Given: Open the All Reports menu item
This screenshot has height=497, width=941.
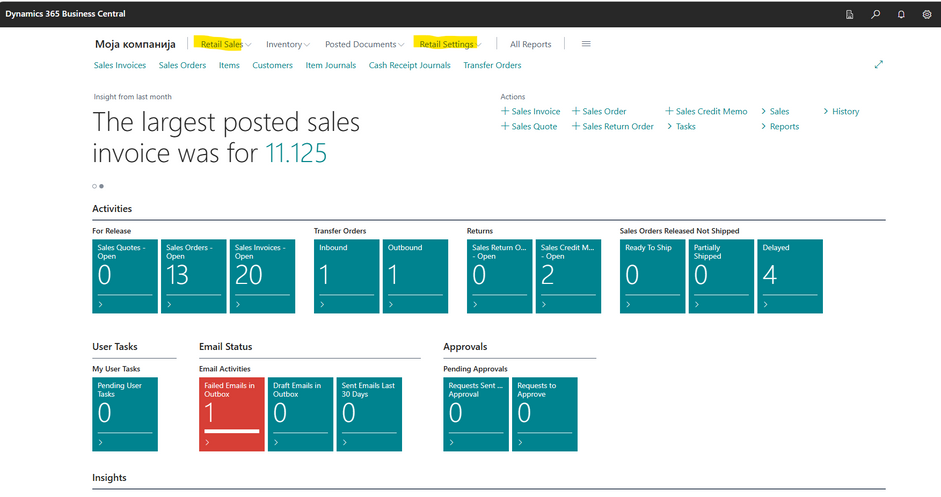Looking at the screenshot, I should click(x=530, y=44).
